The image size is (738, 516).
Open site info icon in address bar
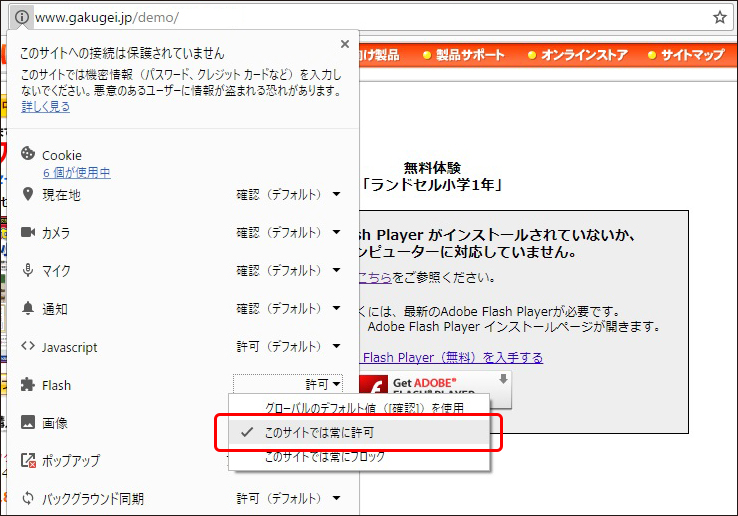click(x=21, y=17)
